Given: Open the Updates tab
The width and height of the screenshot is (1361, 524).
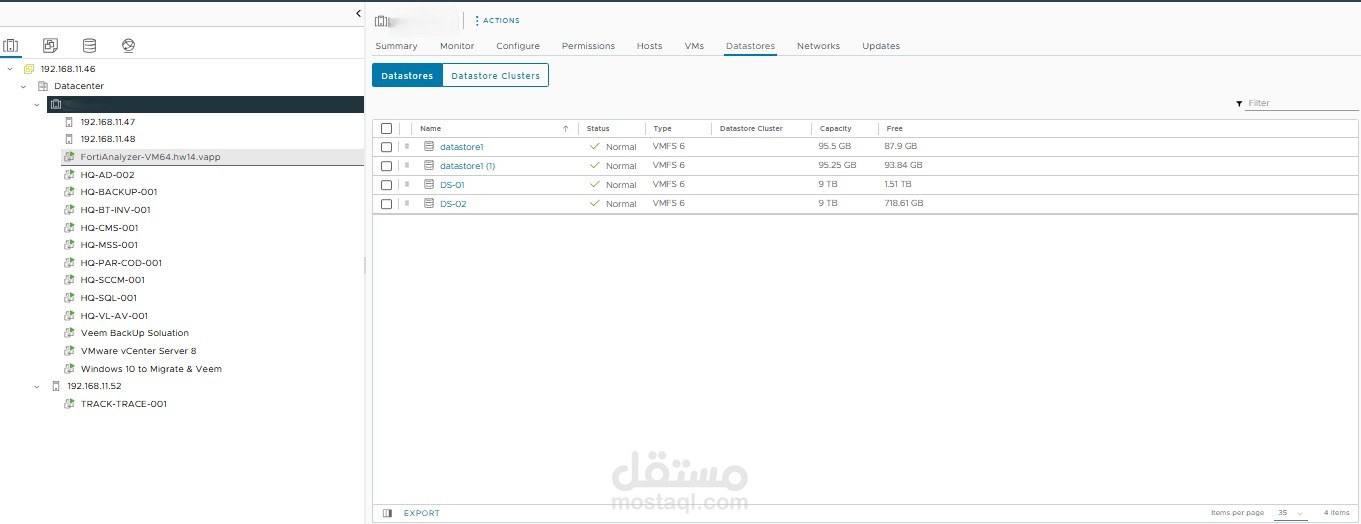Looking at the screenshot, I should click(x=881, y=46).
